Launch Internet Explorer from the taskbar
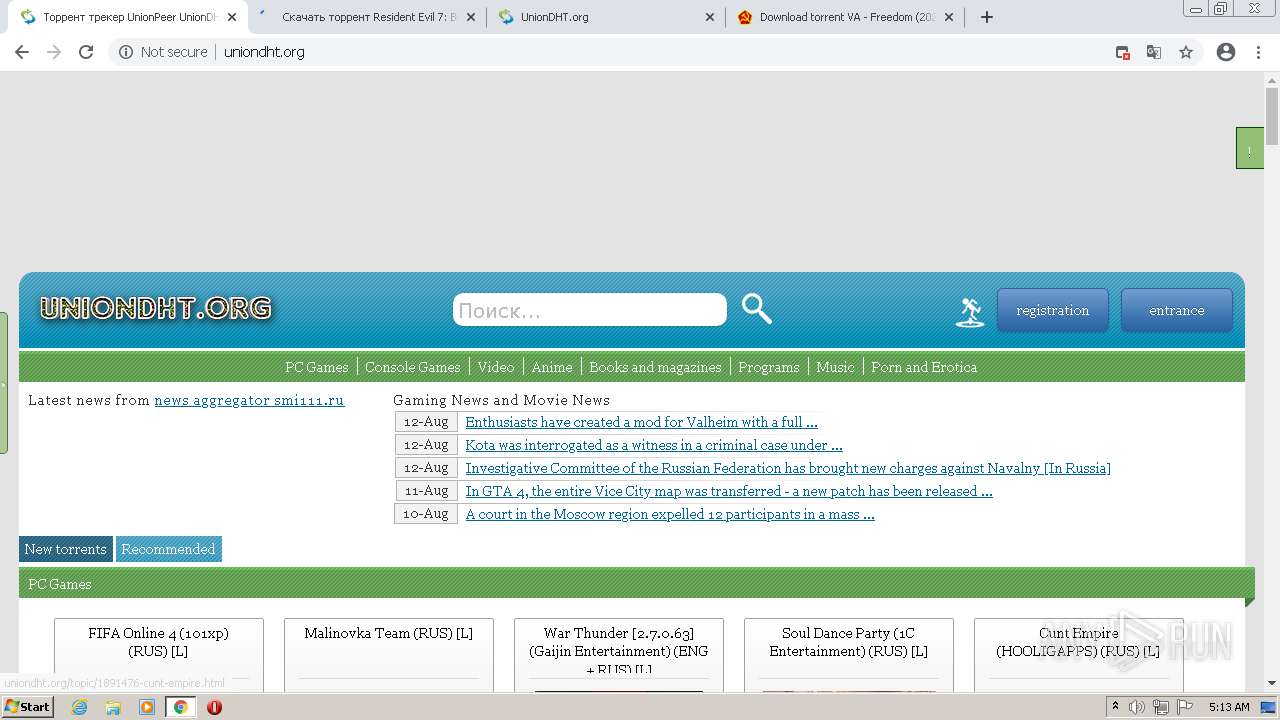 [80, 707]
